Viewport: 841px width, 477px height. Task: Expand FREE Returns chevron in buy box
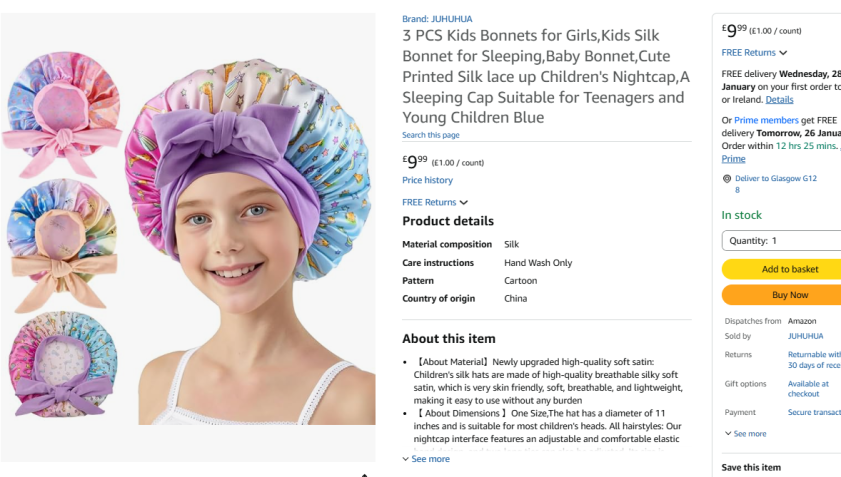point(783,53)
